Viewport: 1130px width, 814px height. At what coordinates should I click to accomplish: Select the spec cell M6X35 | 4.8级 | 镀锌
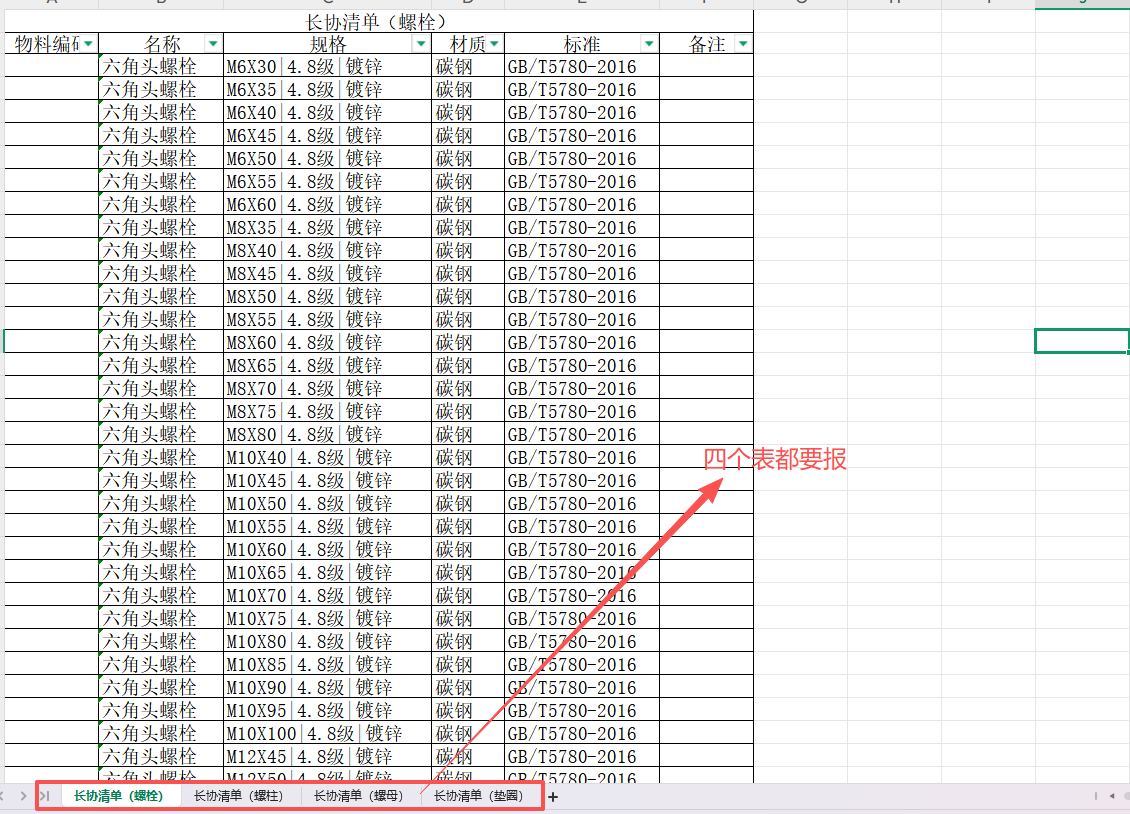327,89
